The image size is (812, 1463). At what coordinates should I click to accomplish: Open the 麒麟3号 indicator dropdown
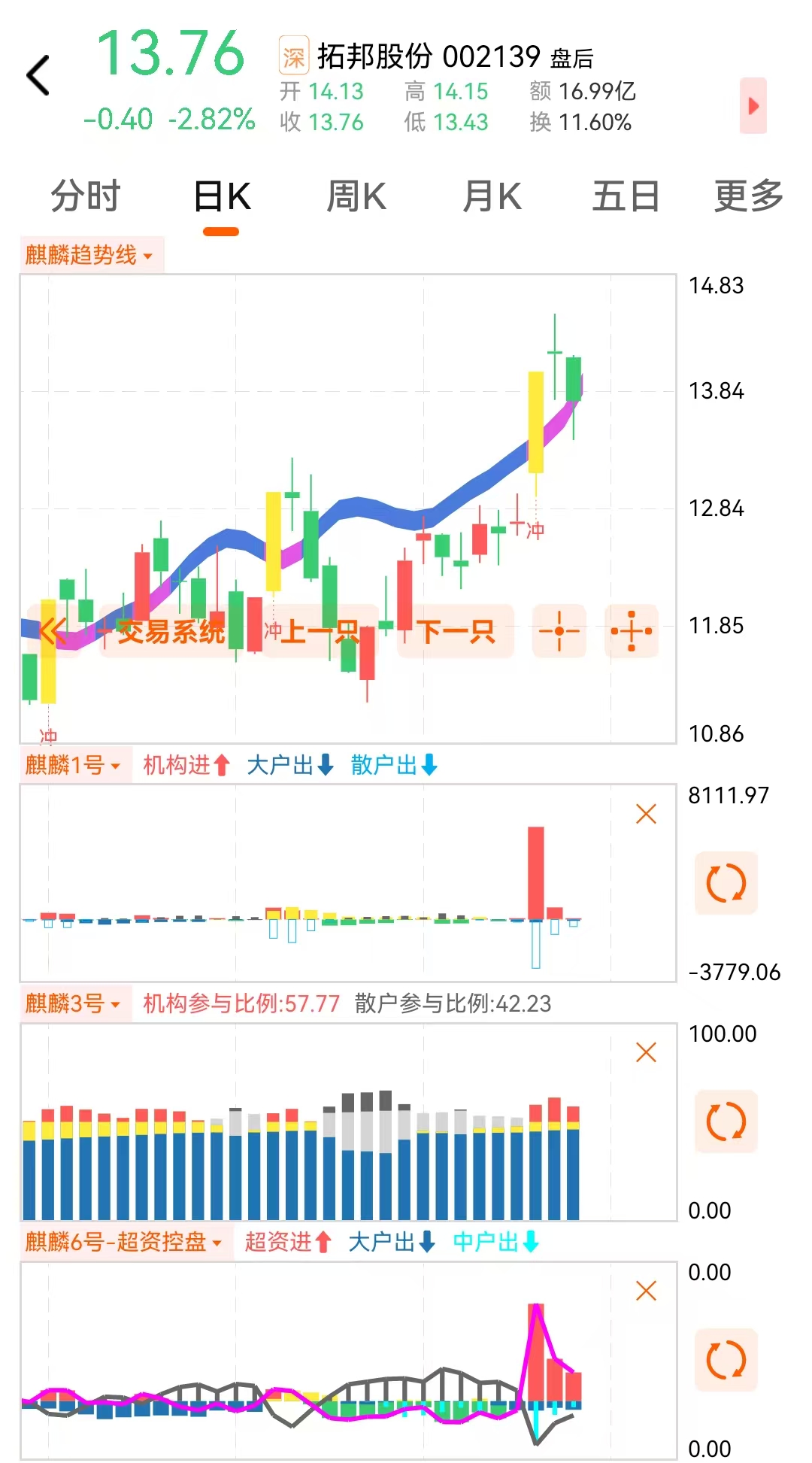pos(74,1003)
